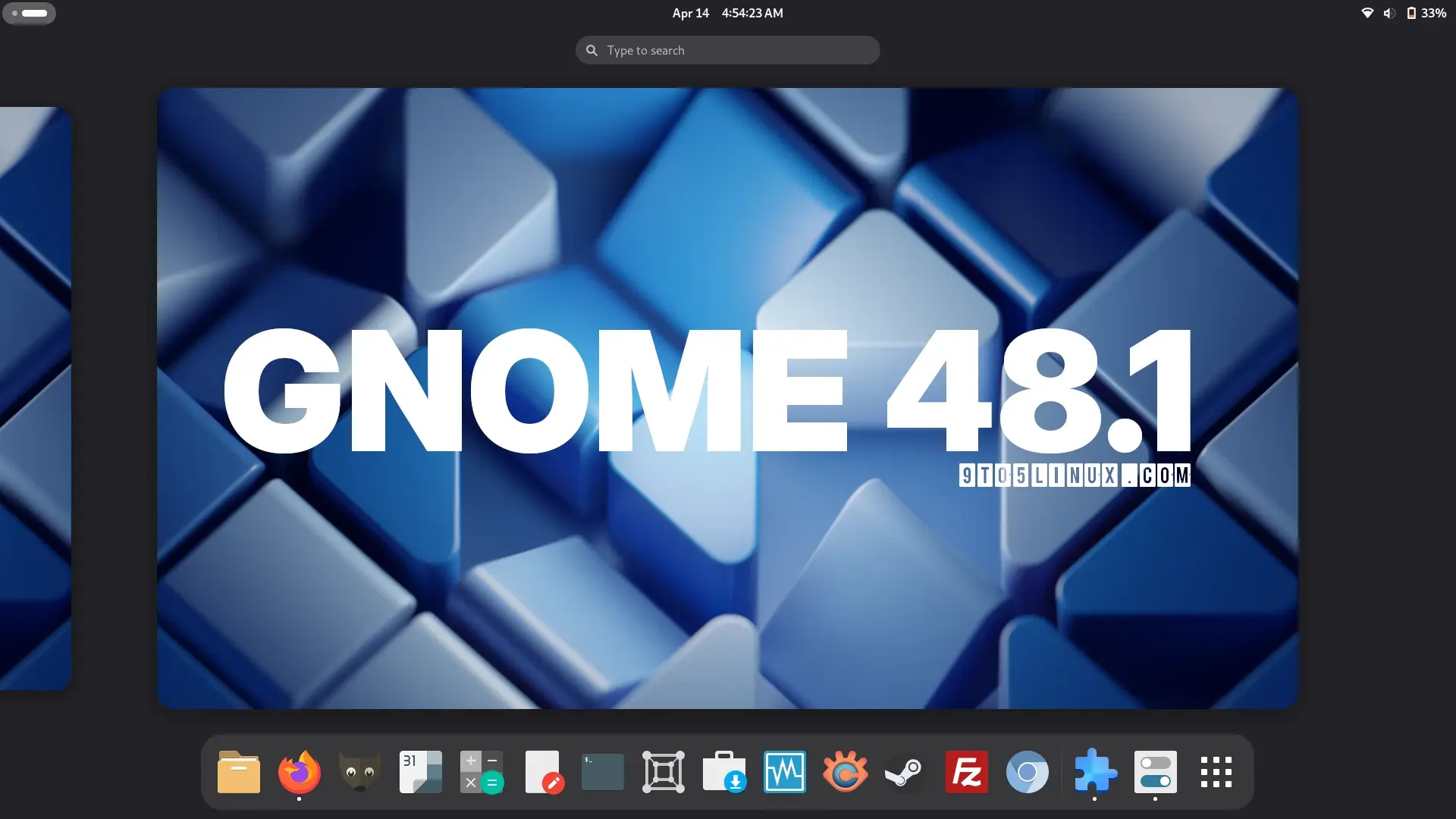Launch the FileZilla FTP client
Viewport: 1456px width, 819px height.
(966, 772)
